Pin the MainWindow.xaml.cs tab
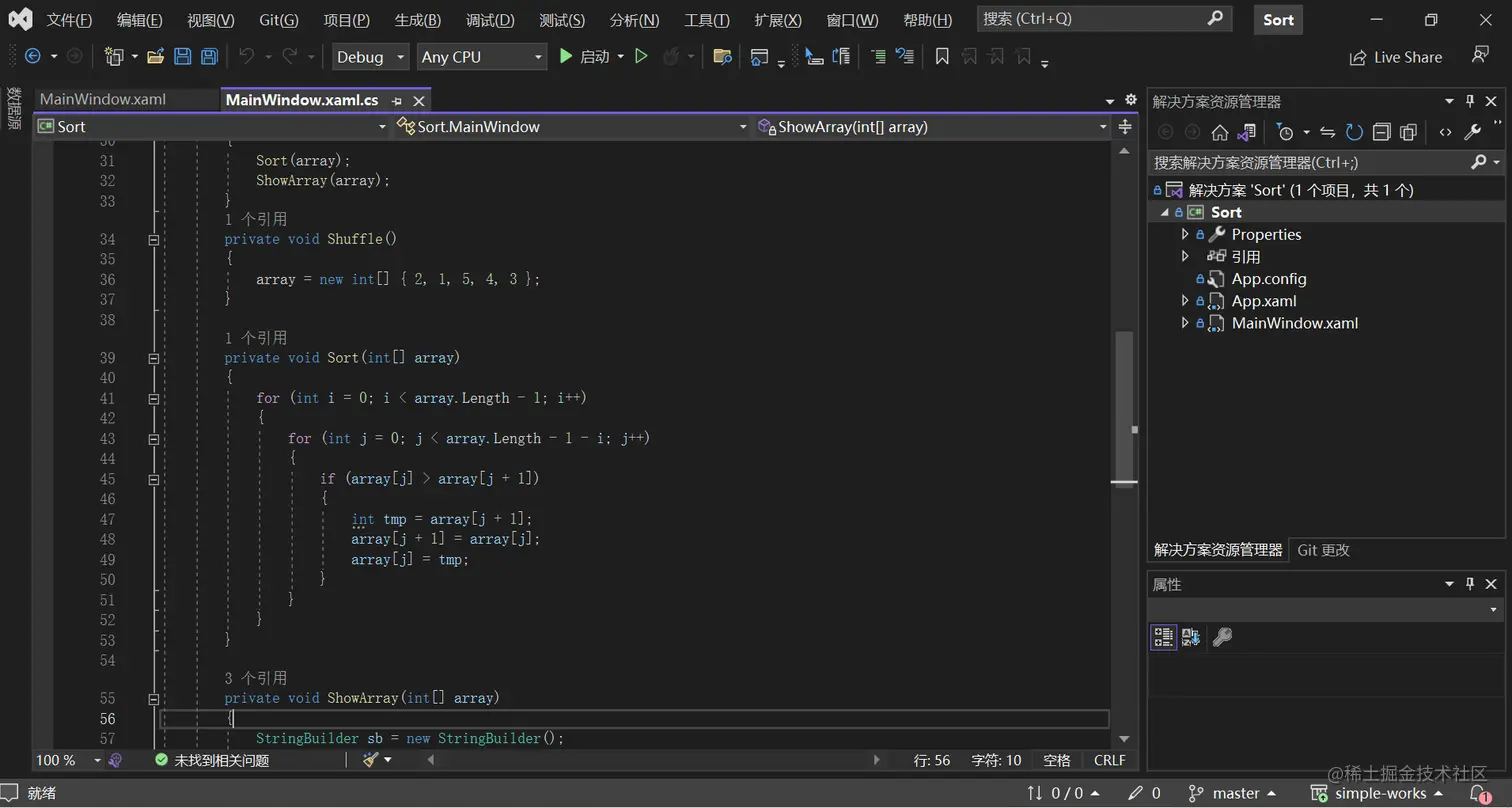Viewport: 1512px width, 808px height. click(397, 101)
